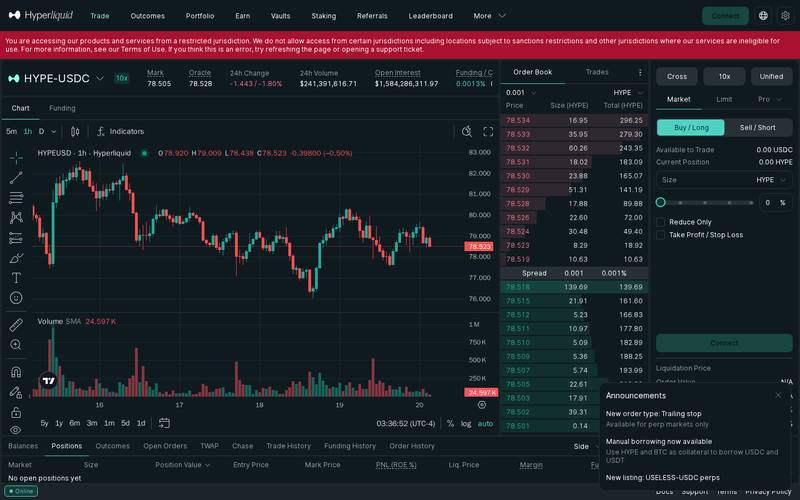Click the size percentage input field
The height and width of the screenshot is (500, 800).
[776, 203]
